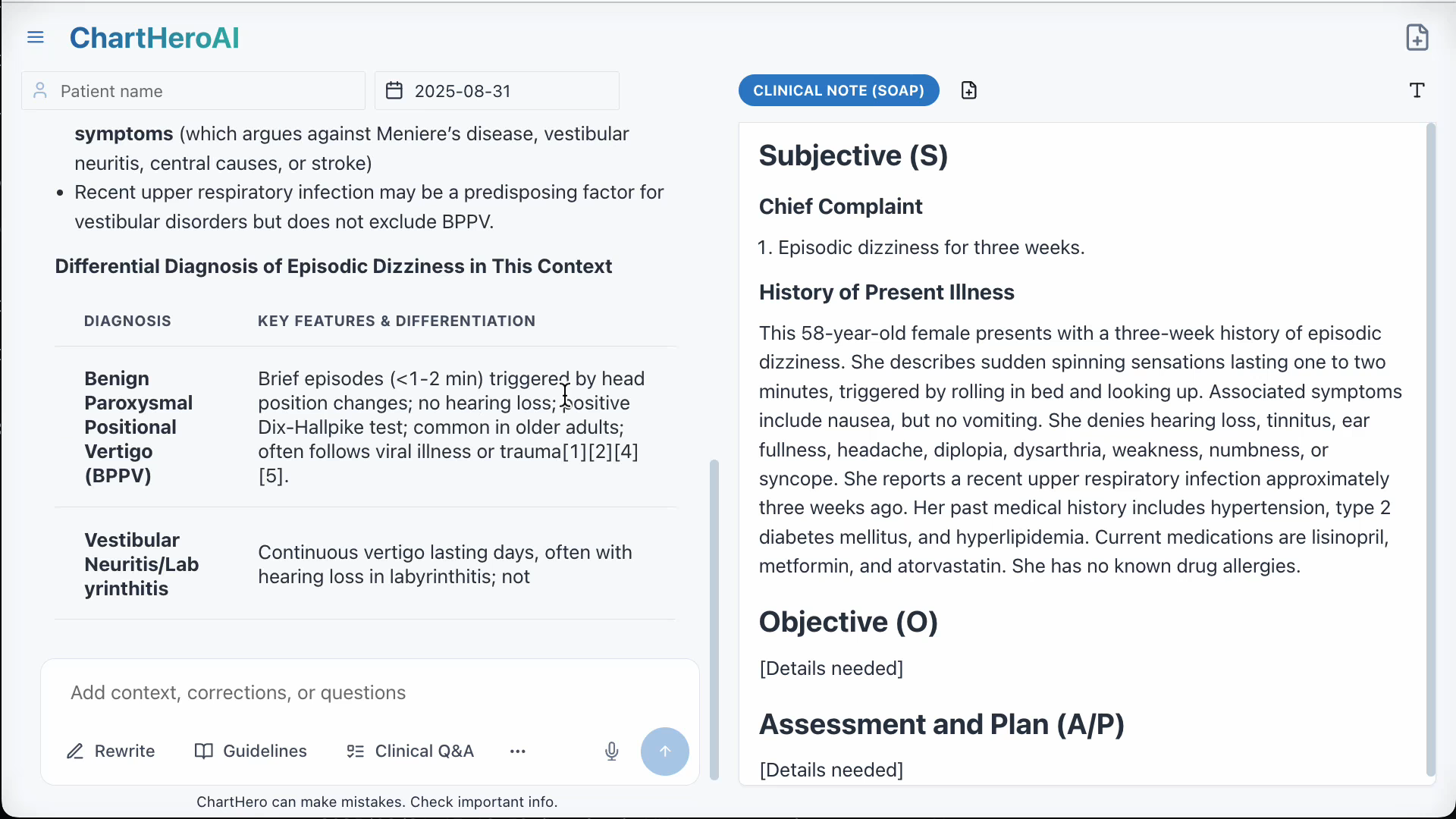This screenshot has width=1456, height=819.
Task: Open text options using the T icon
Action: coord(1417,90)
